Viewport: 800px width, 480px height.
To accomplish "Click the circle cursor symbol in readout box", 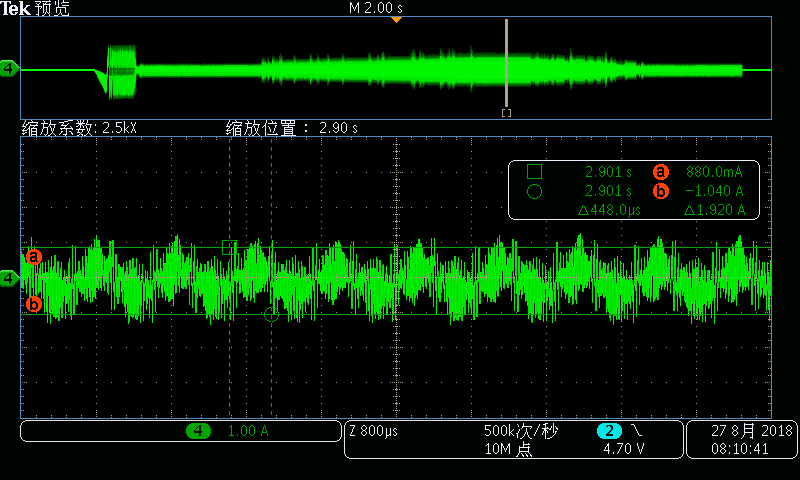I will pos(534,192).
